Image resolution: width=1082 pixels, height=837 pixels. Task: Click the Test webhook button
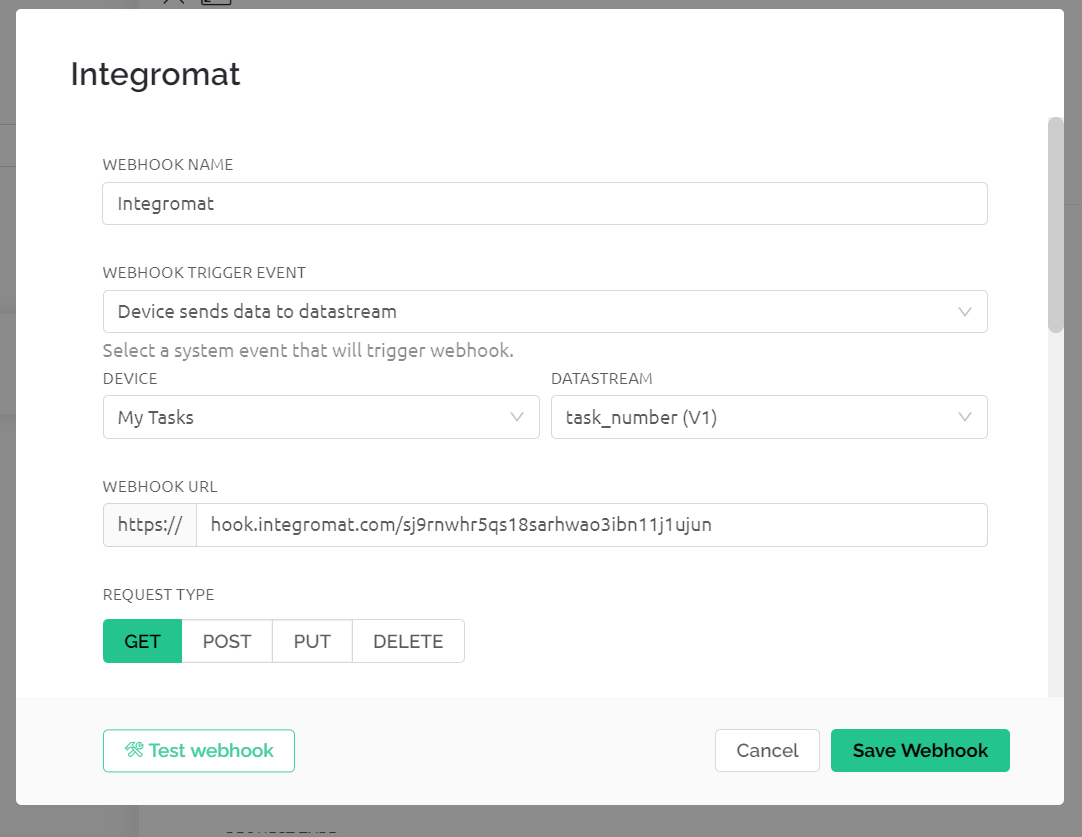[199, 751]
